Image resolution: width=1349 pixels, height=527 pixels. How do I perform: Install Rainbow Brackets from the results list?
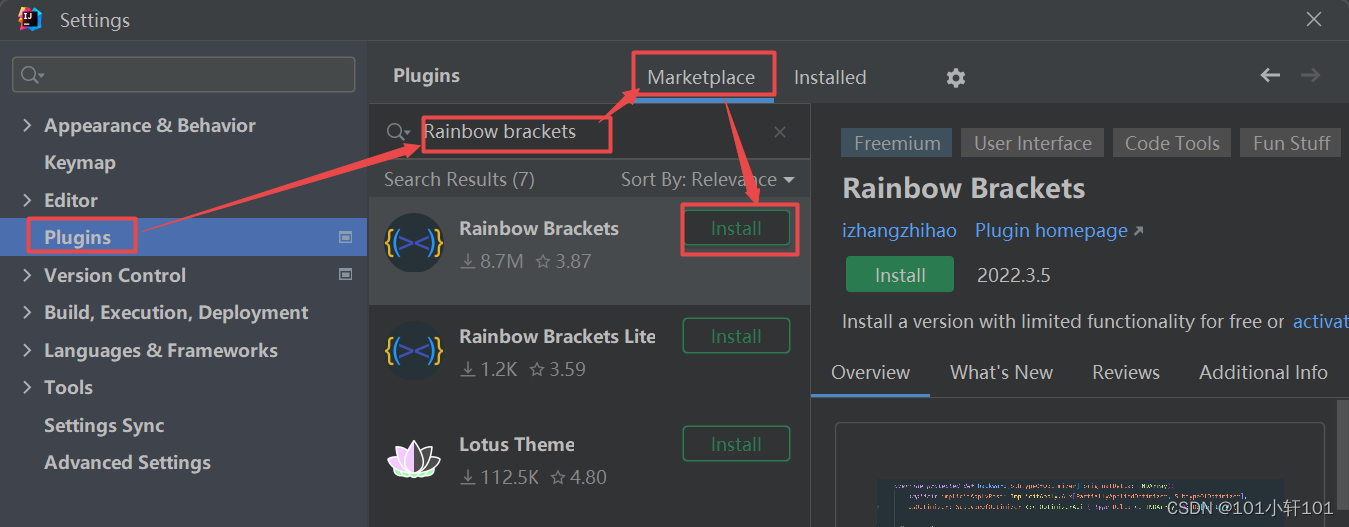click(736, 228)
